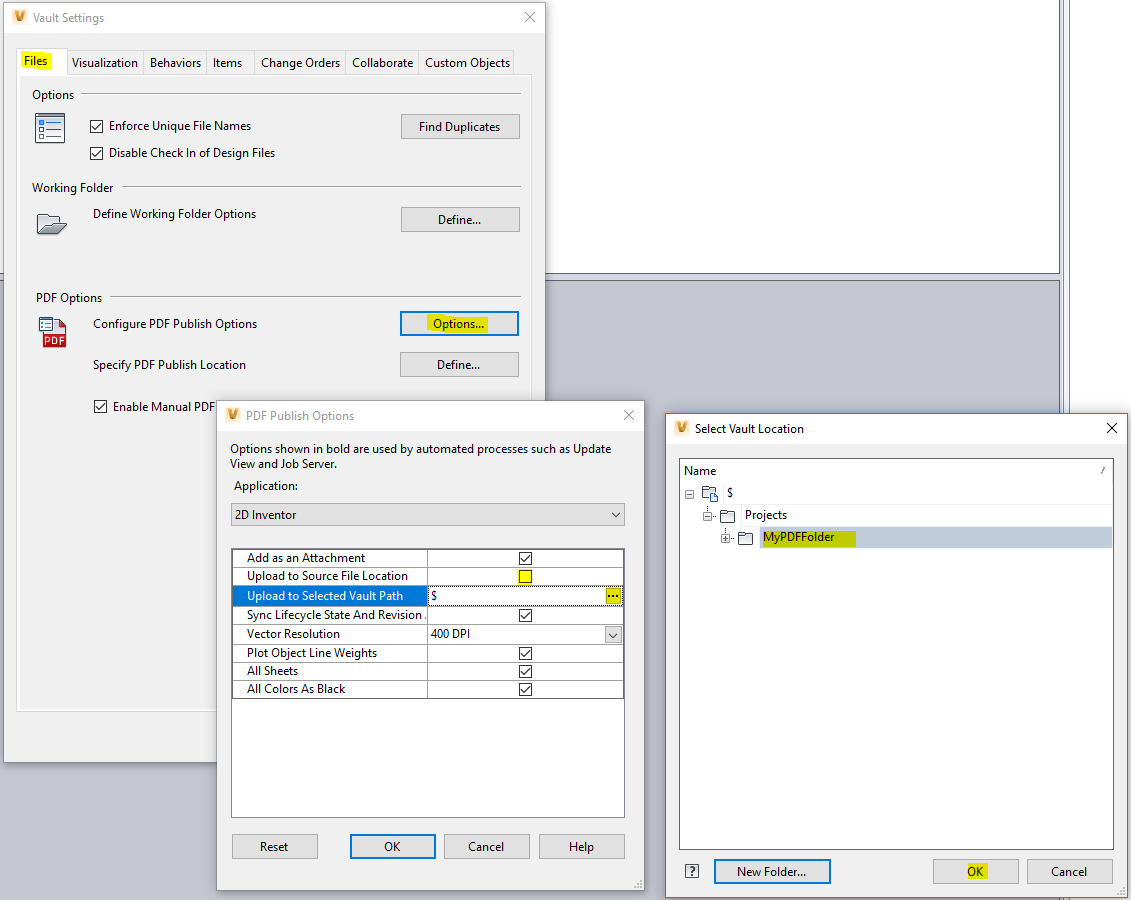Toggle Disable Check In of Design Files

coord(96,153)
